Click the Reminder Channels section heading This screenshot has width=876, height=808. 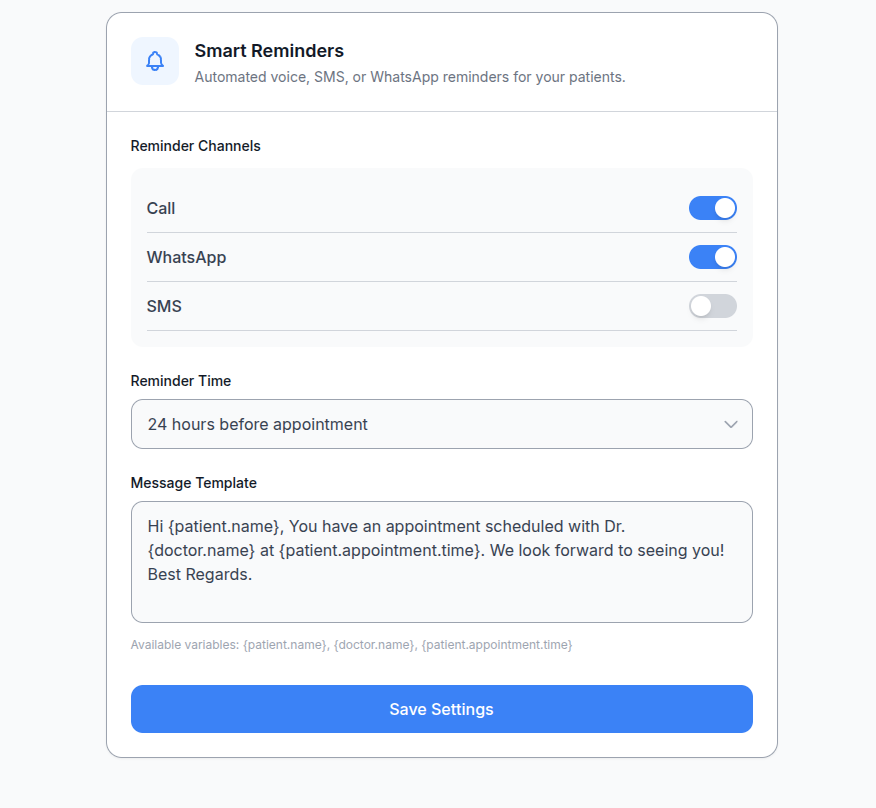(x=195, y=146)
